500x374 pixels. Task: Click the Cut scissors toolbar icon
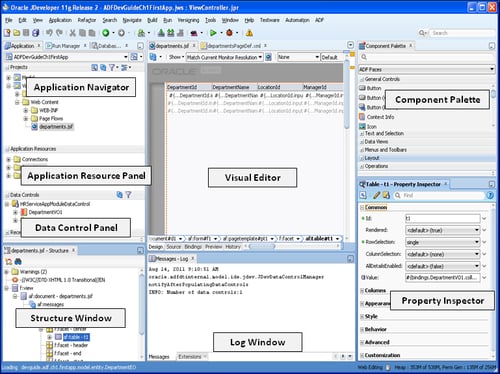click(72, 33)
